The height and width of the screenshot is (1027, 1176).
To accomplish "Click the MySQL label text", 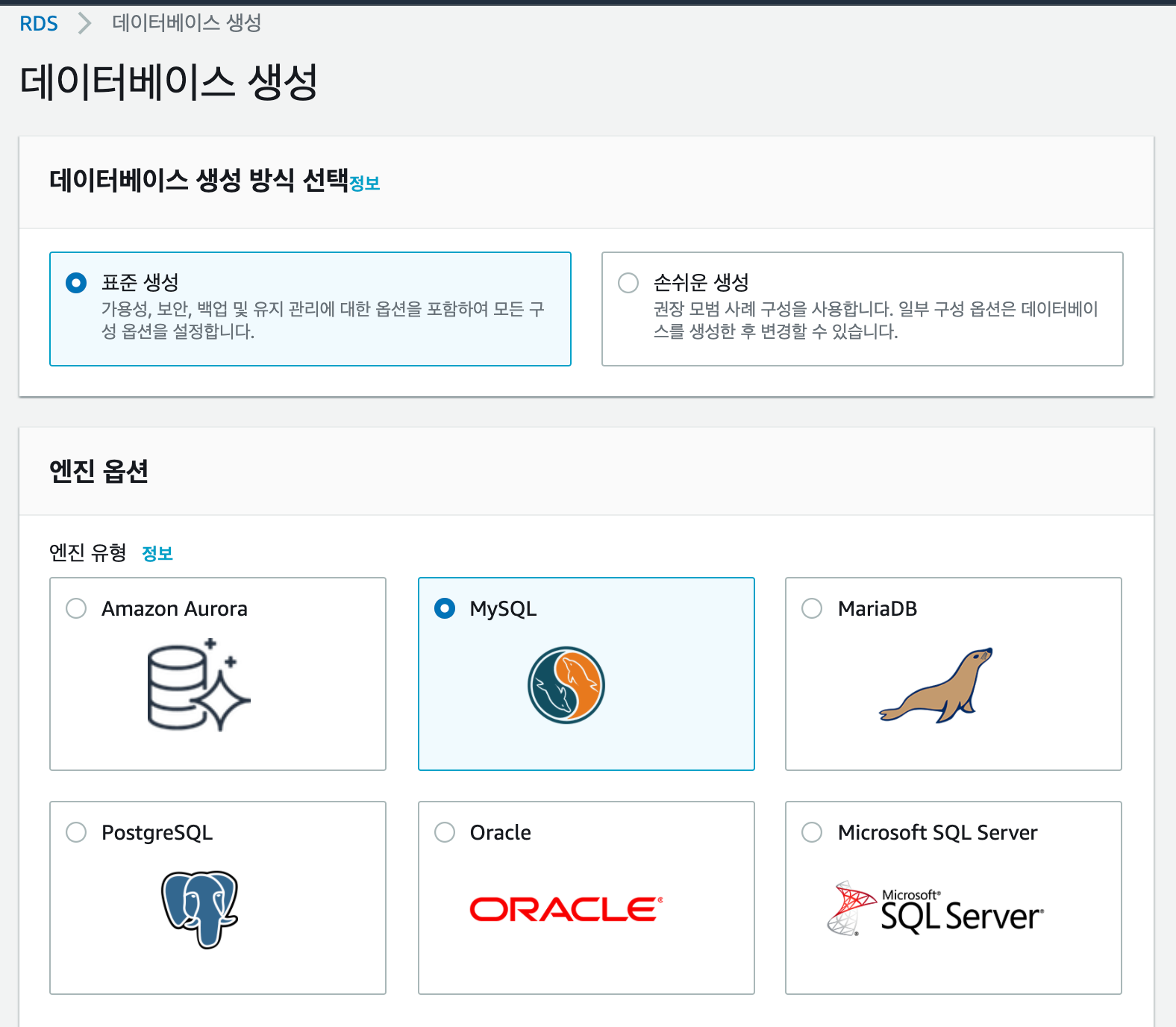I will [503, 608].
